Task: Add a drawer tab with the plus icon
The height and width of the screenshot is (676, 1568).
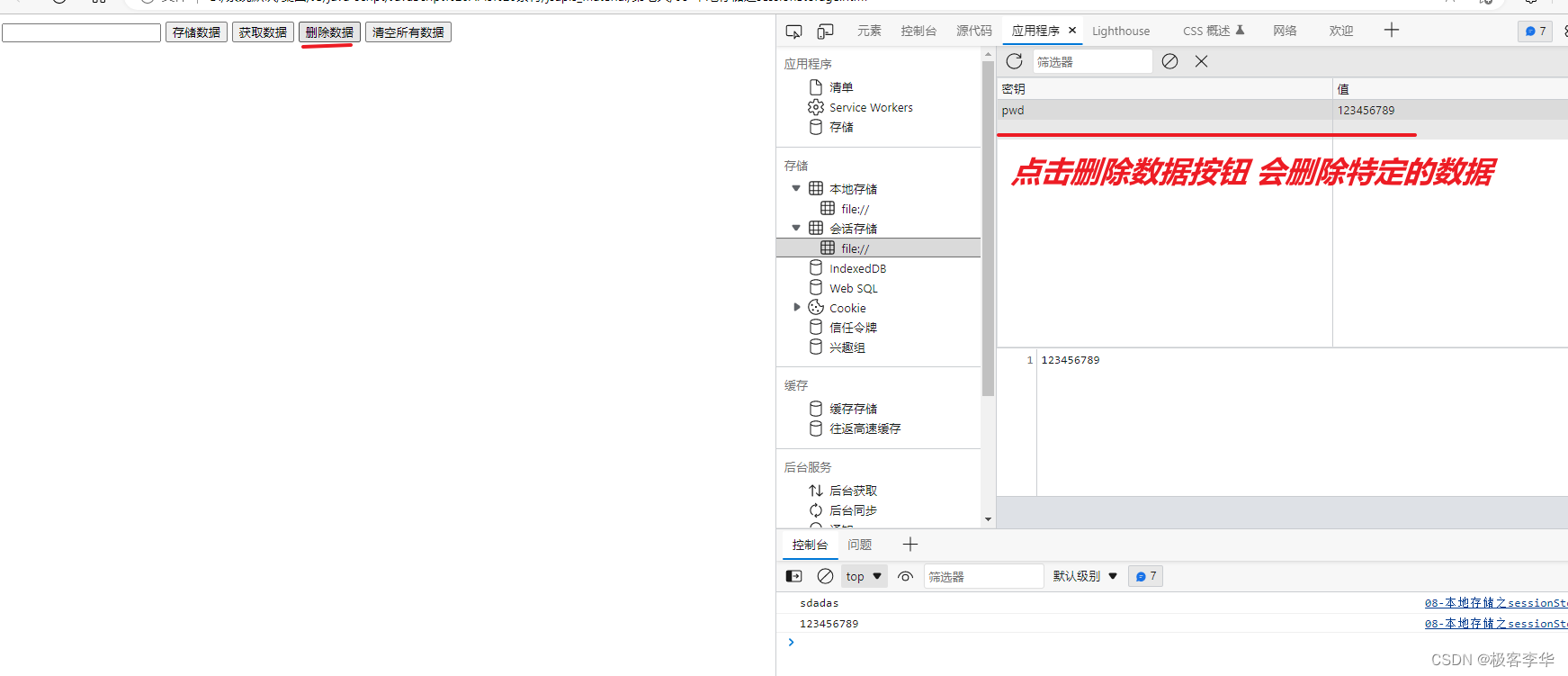Action: click(x=910, y=545)
